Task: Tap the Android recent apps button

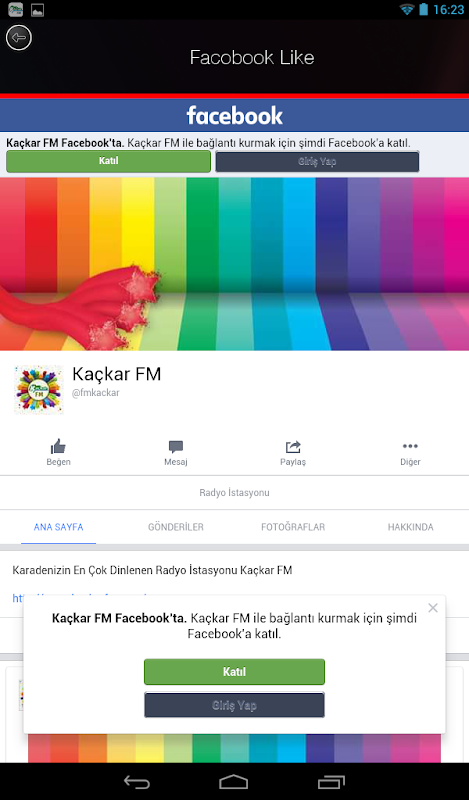Action: pyautogui.click(x=331, y=782)
